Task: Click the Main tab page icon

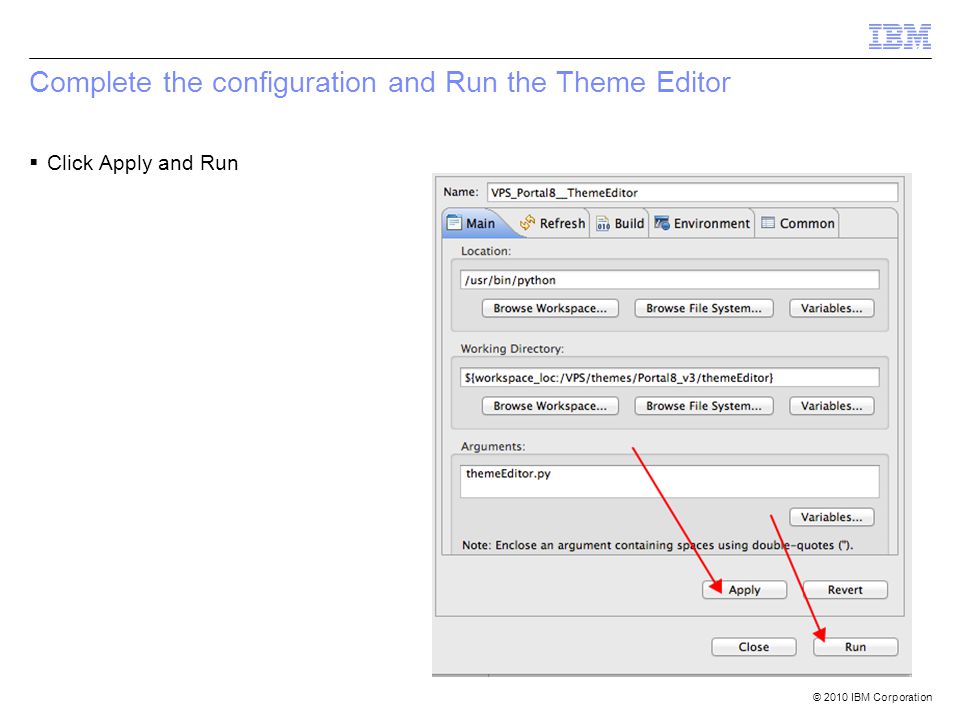Action: click(x=454, y=223)
